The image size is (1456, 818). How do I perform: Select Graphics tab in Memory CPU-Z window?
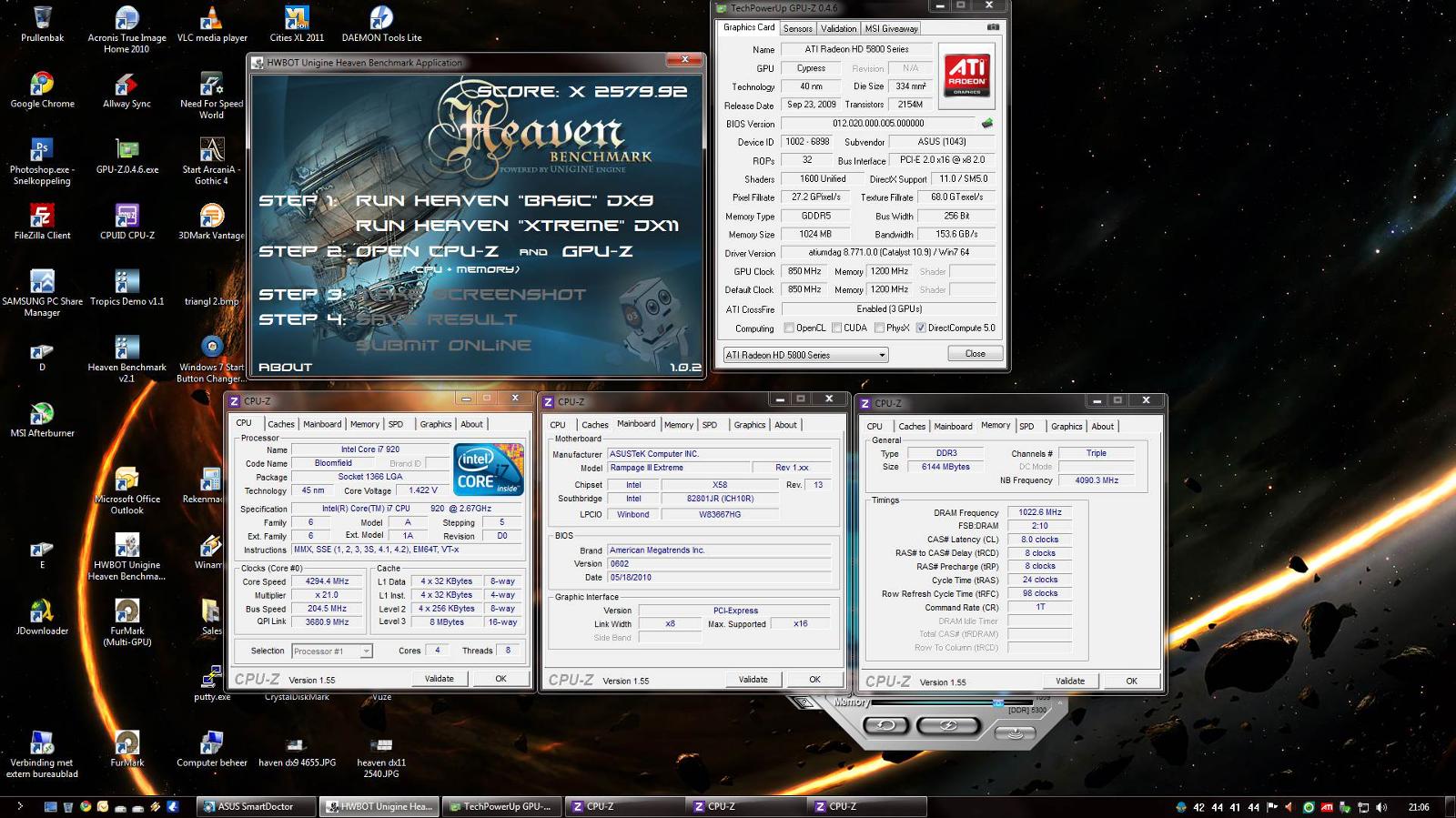[1067, 426]
